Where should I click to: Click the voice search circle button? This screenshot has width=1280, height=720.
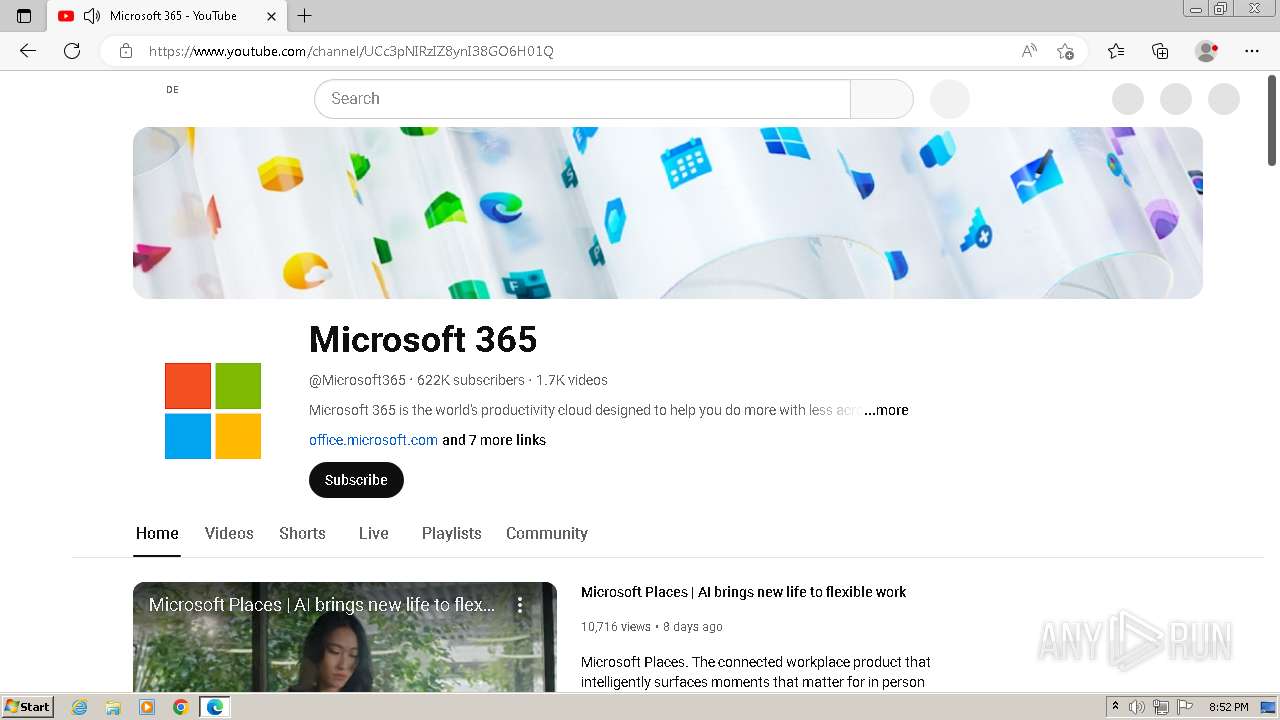click(x=950, y=99)
